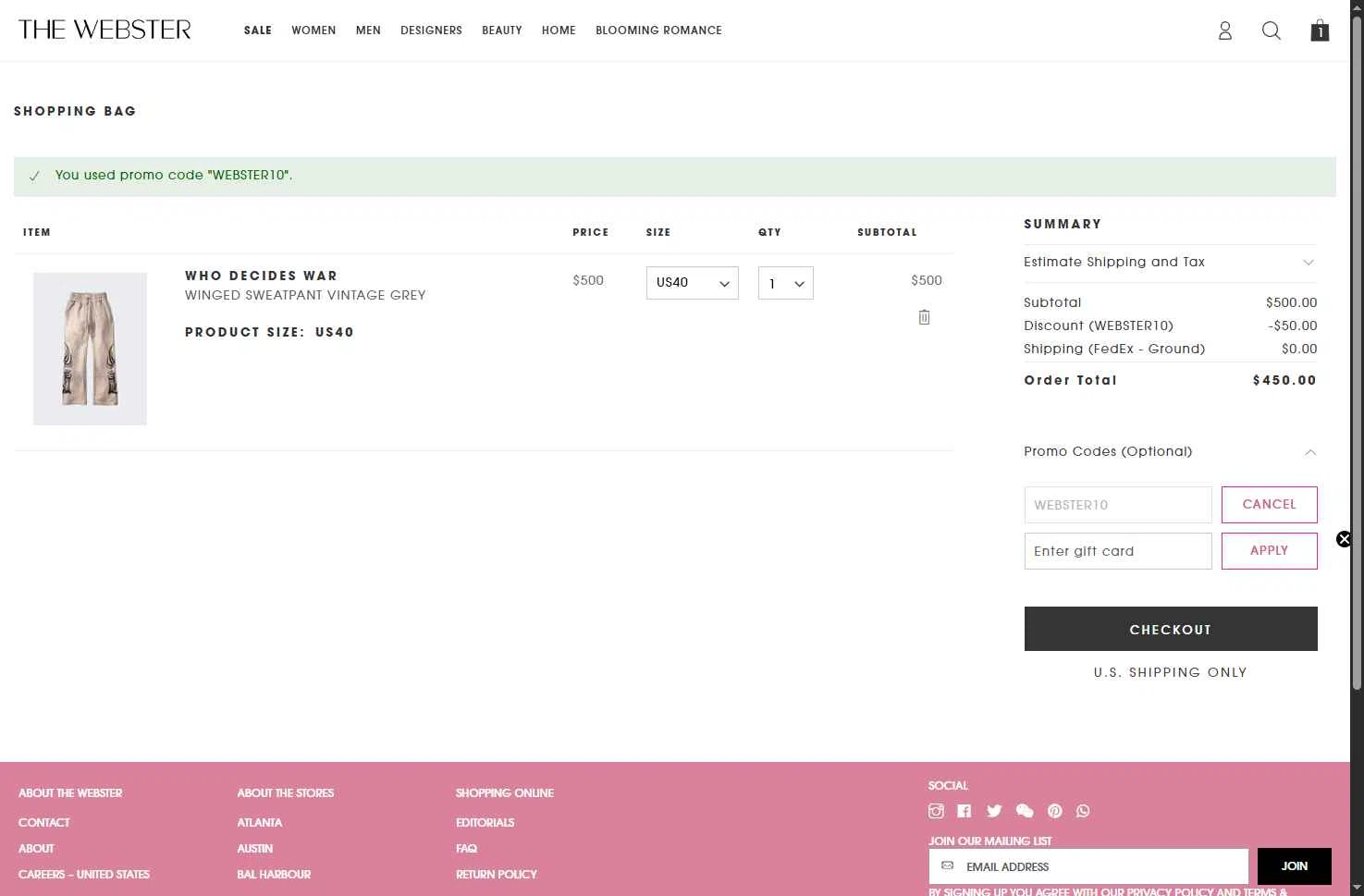The image size is (1364, 896).
Task: Open the BLOOMING ROMANCE menu
Action: [x=658, y=31]
